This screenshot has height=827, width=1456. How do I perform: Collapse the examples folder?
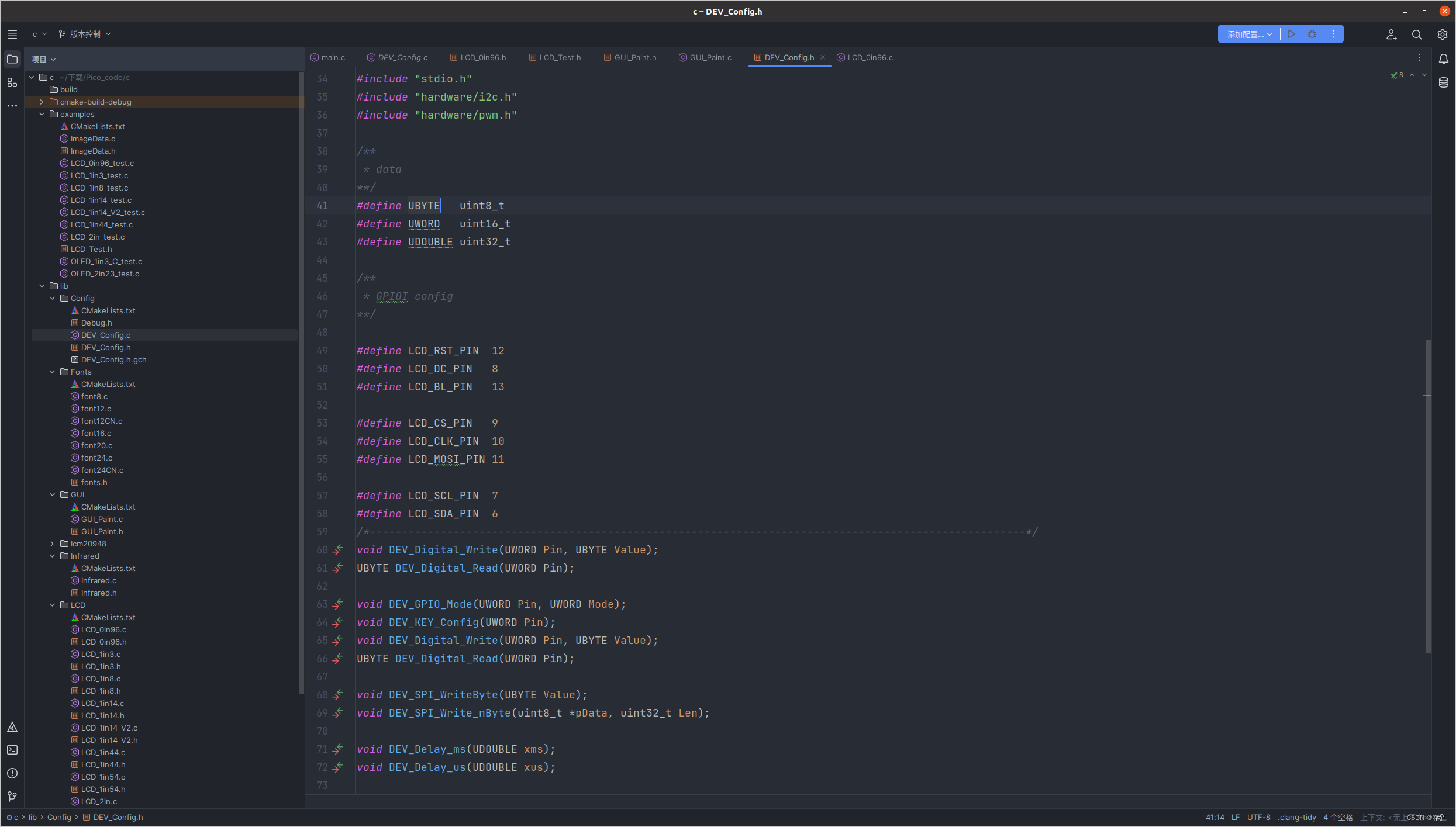point(42,115)
